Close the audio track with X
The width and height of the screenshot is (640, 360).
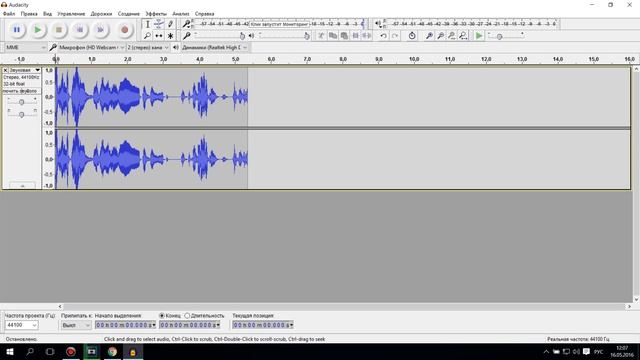tap(5, 70)
